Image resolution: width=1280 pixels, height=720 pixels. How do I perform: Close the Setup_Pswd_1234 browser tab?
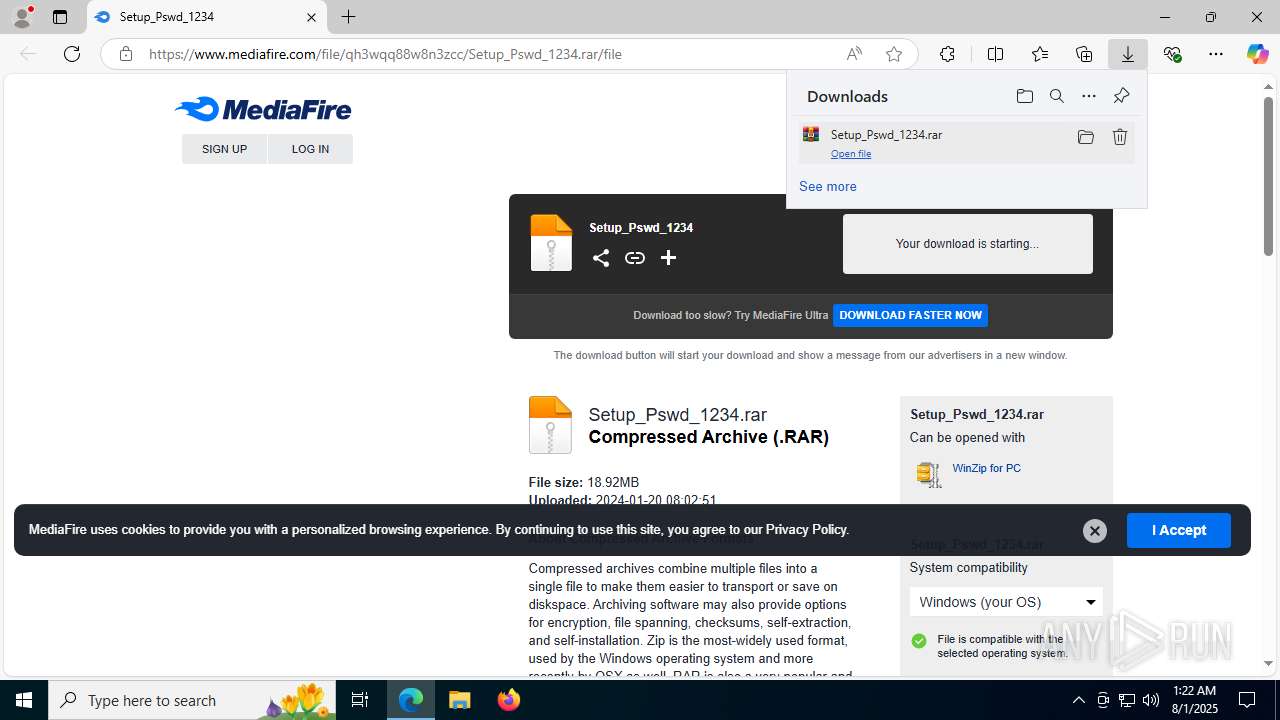coord(311,17)
